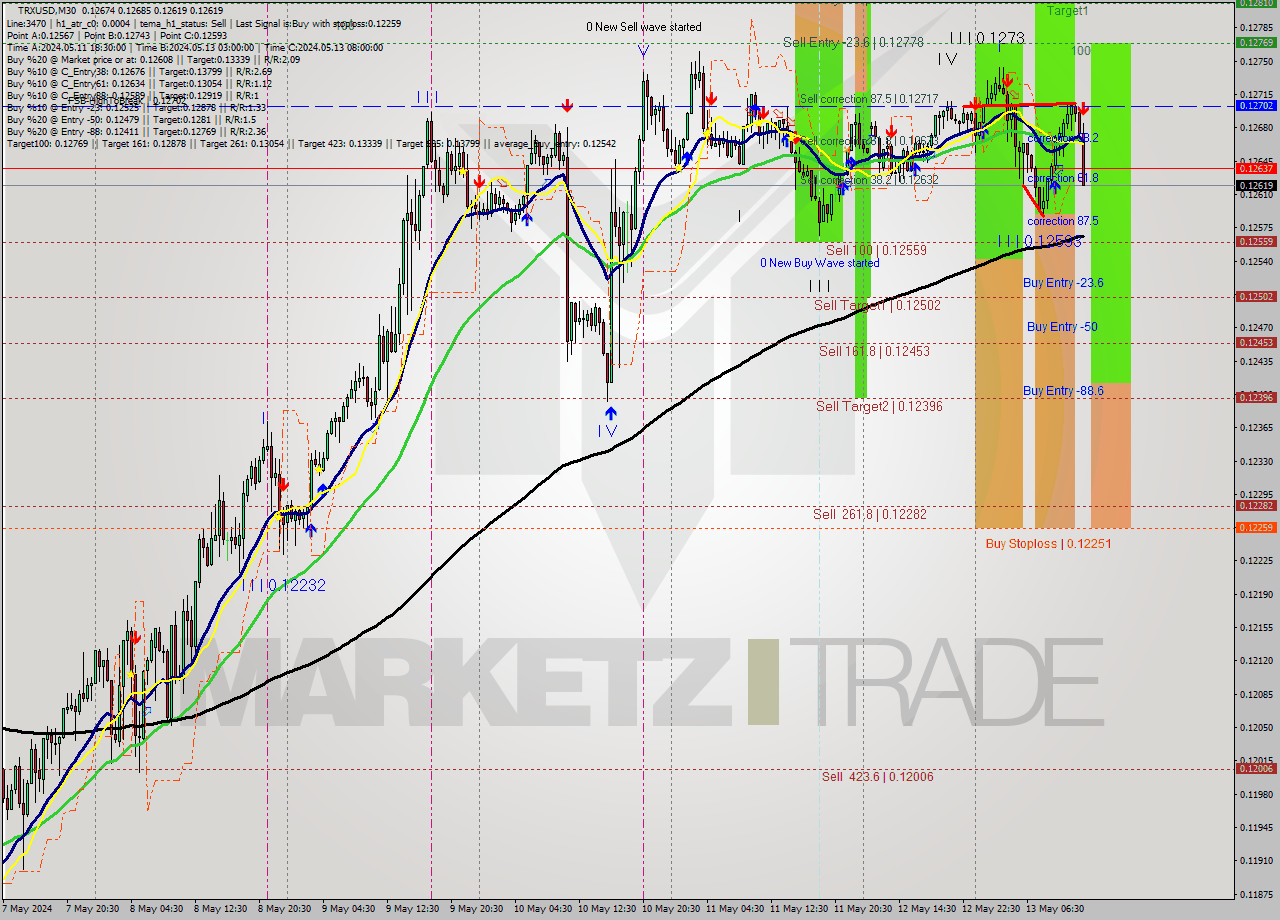The image size is (1280, 920).
Task: Click the '7 May 2024' time axis label
Action: [26, 909]
